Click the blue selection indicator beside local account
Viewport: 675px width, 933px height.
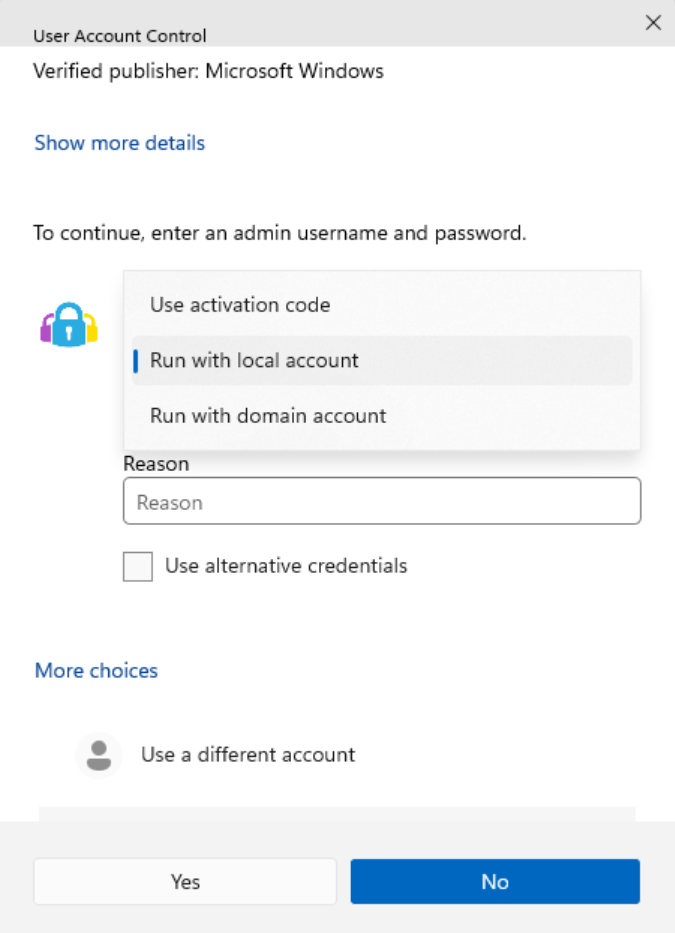[x=136, y=360]
